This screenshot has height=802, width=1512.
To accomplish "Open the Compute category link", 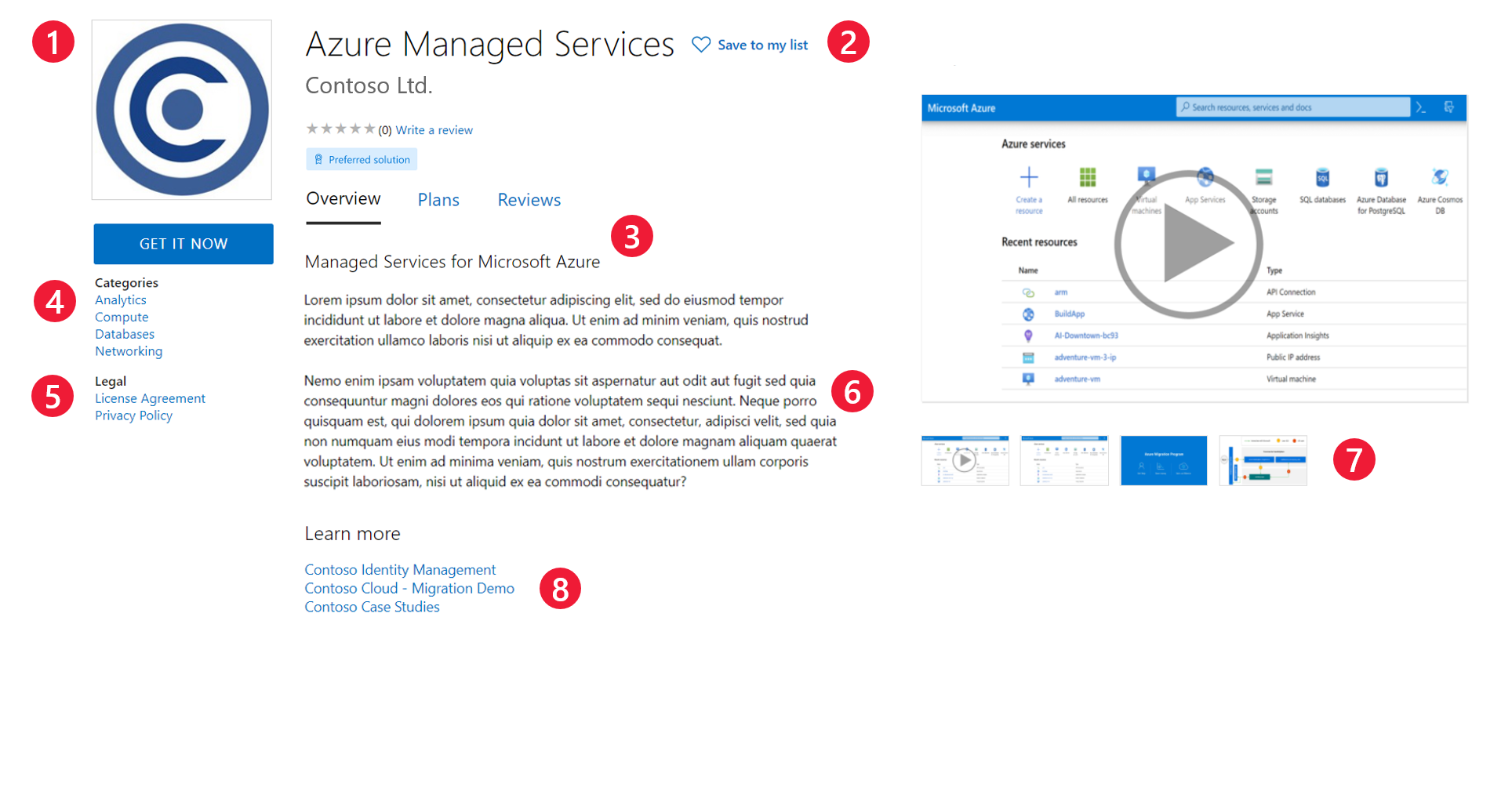I will (122, 317).
